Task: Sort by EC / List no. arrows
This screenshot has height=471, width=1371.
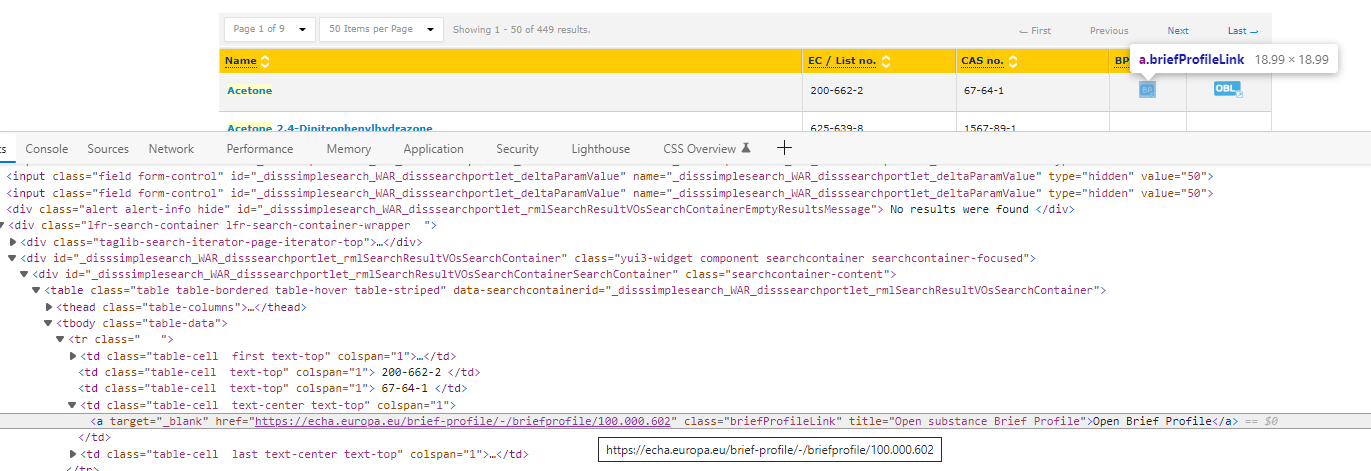Action: tap(886, 61)
